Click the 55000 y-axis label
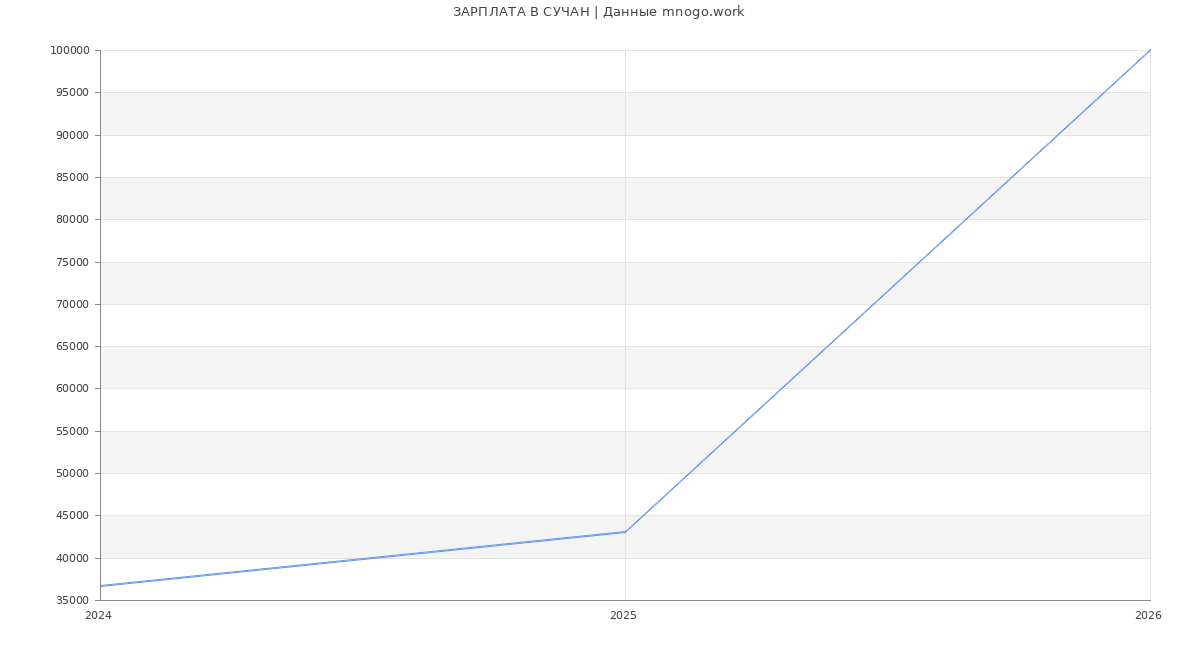Image resolution: width=1200 pixels, height=650 pixels. [72, 431]
